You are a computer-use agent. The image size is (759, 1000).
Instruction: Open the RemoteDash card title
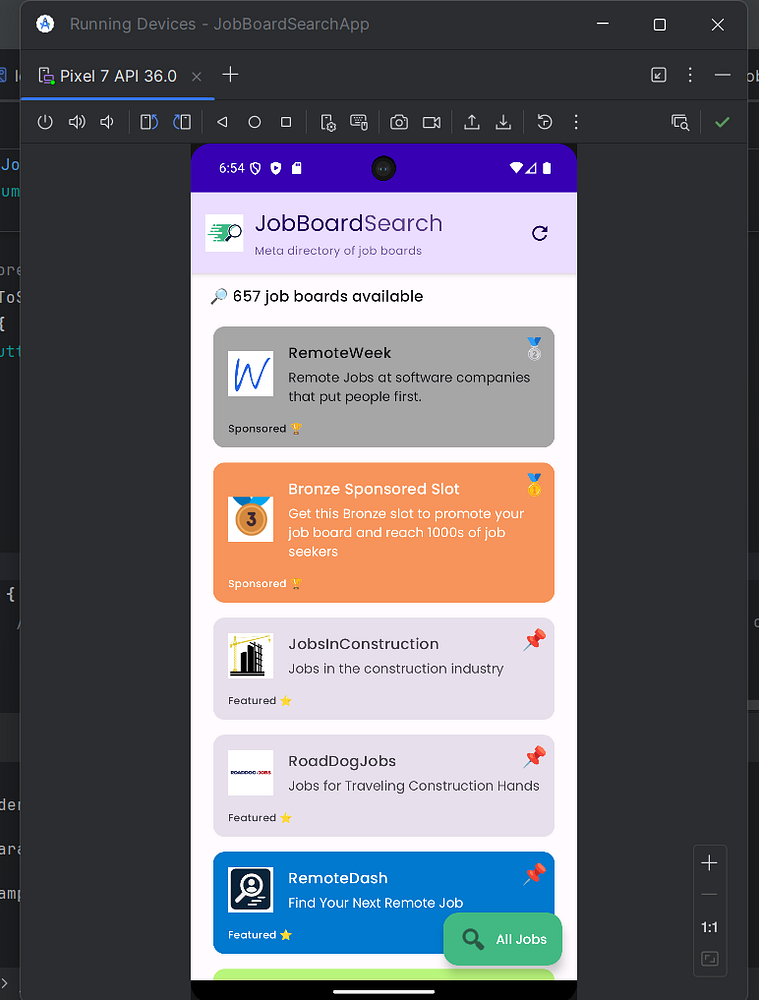tap(337, 878)
